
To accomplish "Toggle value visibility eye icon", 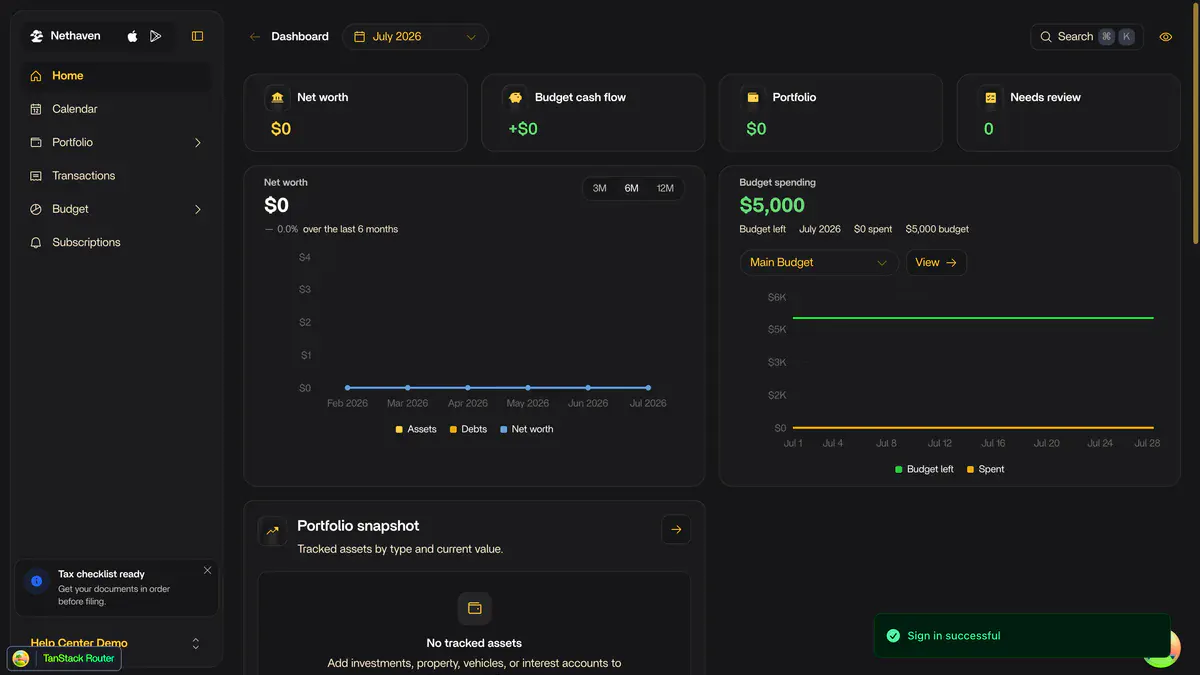I will point(1165,37).
